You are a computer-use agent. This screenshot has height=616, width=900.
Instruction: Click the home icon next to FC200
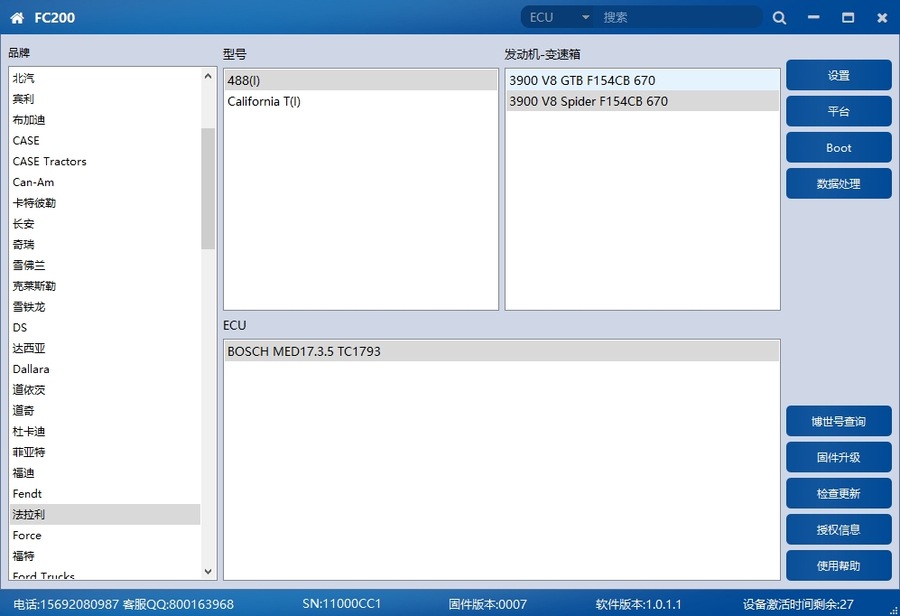(17, 18)
